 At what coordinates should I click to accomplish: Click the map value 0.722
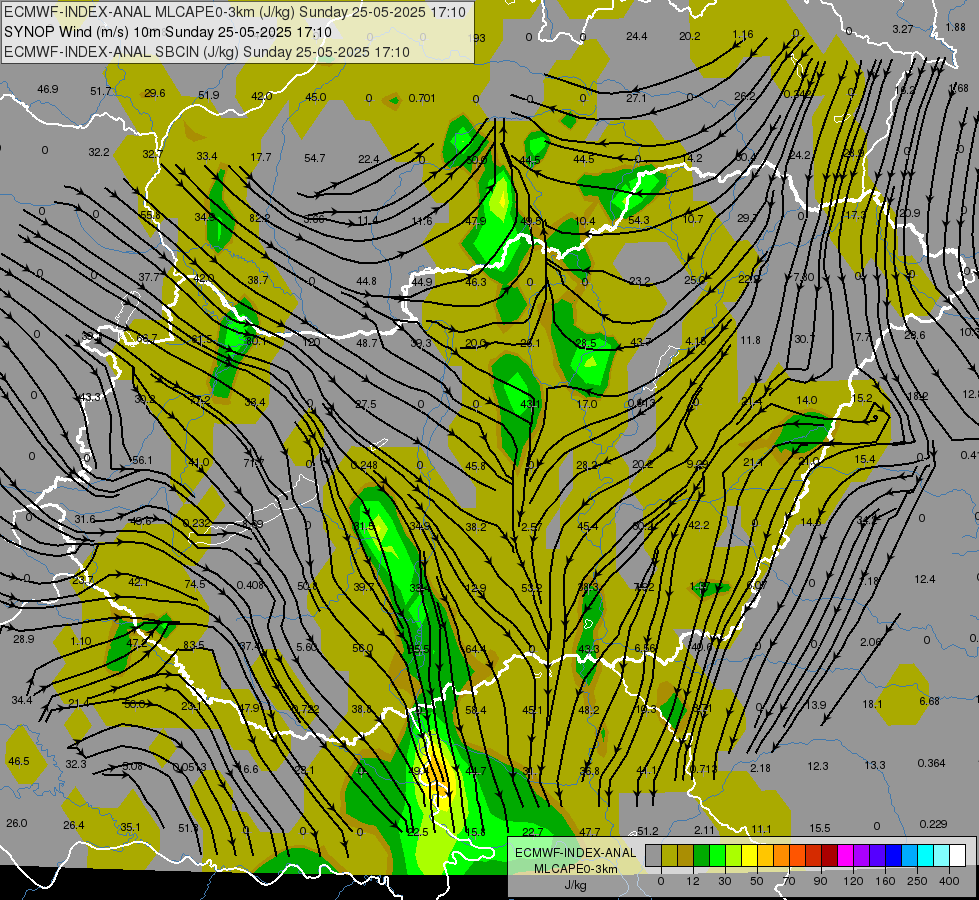click(306, 709)
